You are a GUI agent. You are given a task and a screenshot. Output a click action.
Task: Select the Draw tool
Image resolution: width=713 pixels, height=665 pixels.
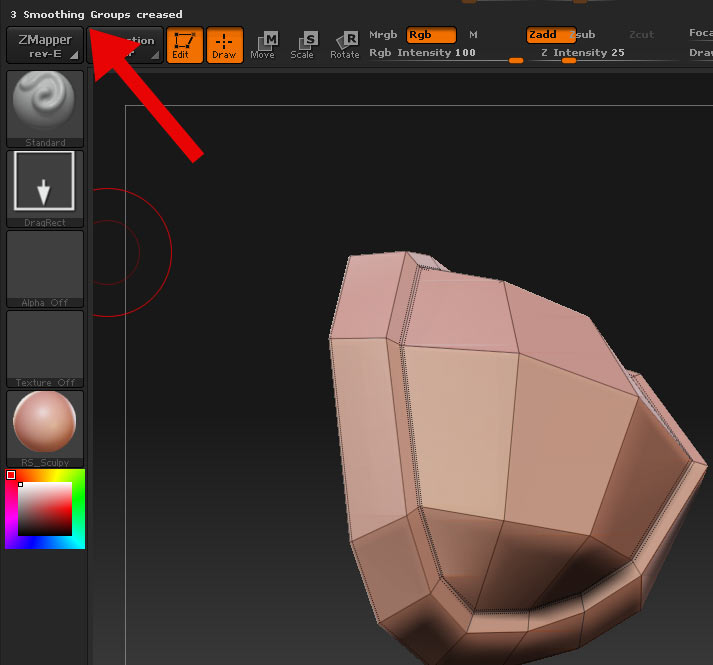(x=224, y=46)
